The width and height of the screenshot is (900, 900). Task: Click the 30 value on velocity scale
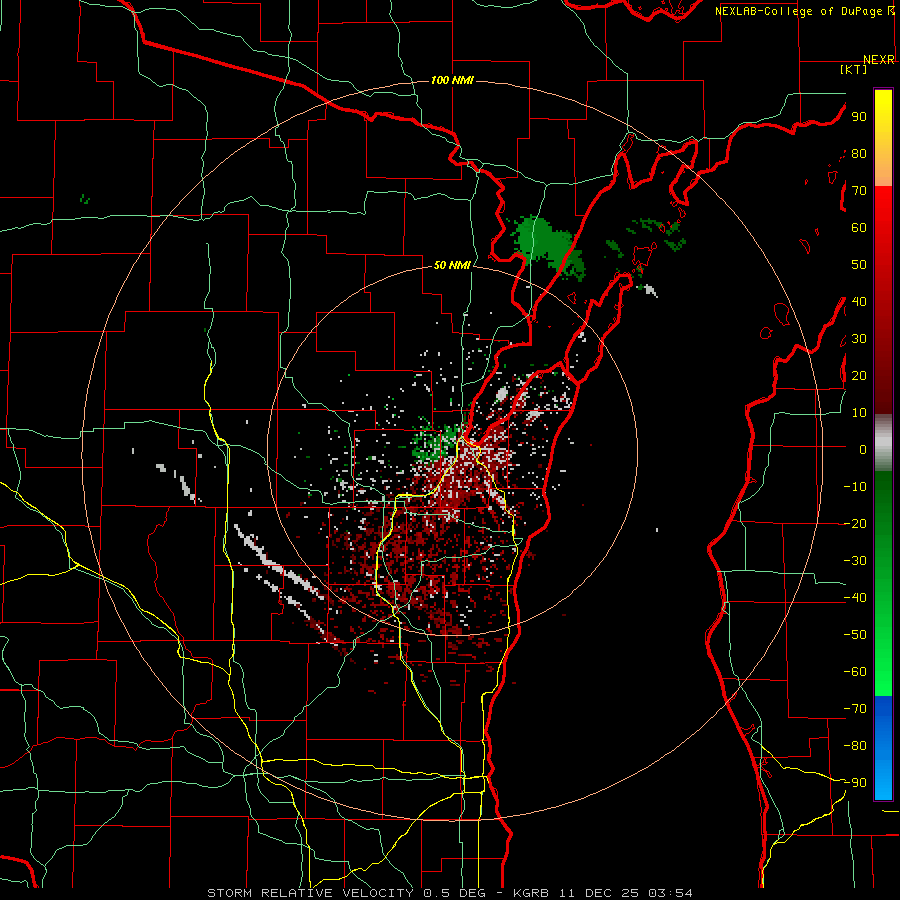coord(859,339)
